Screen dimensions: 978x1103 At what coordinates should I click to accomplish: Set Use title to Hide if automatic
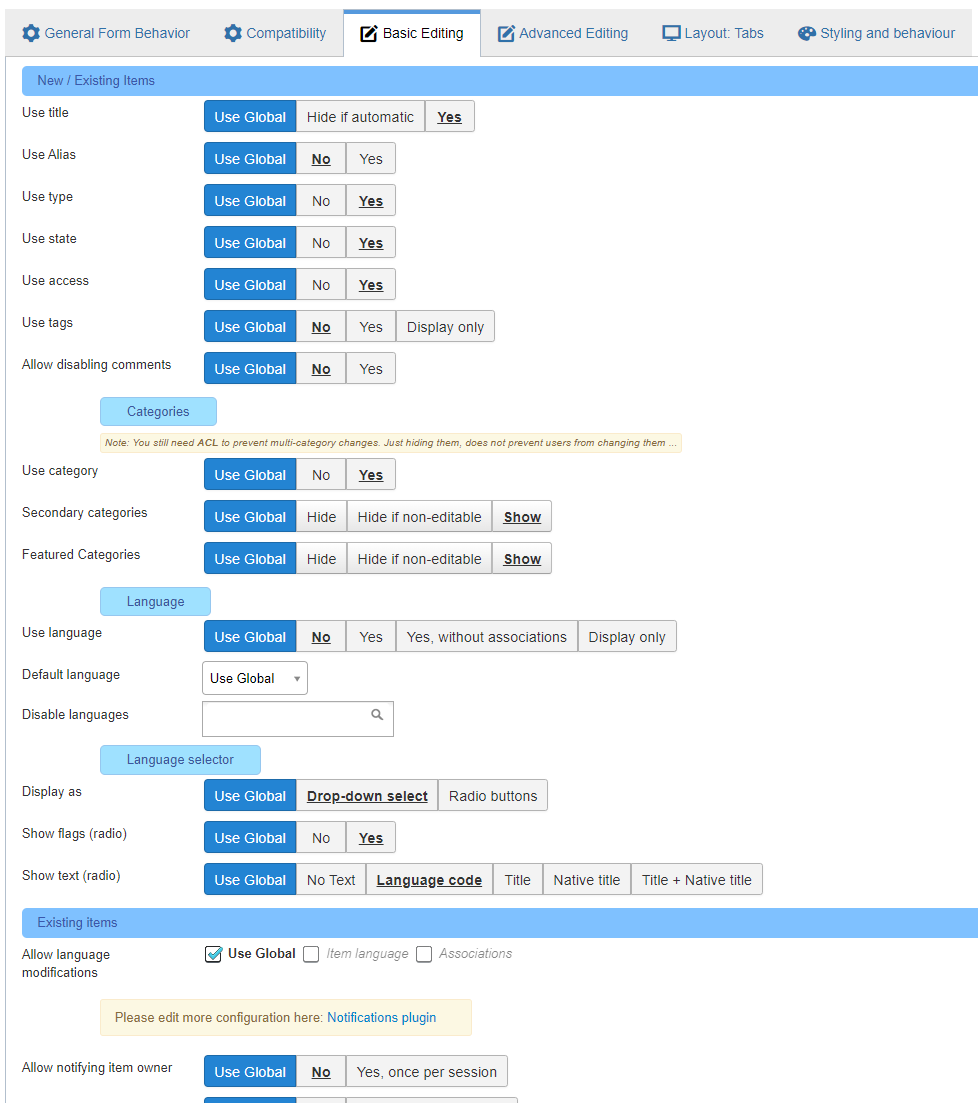tap(360, 117)
